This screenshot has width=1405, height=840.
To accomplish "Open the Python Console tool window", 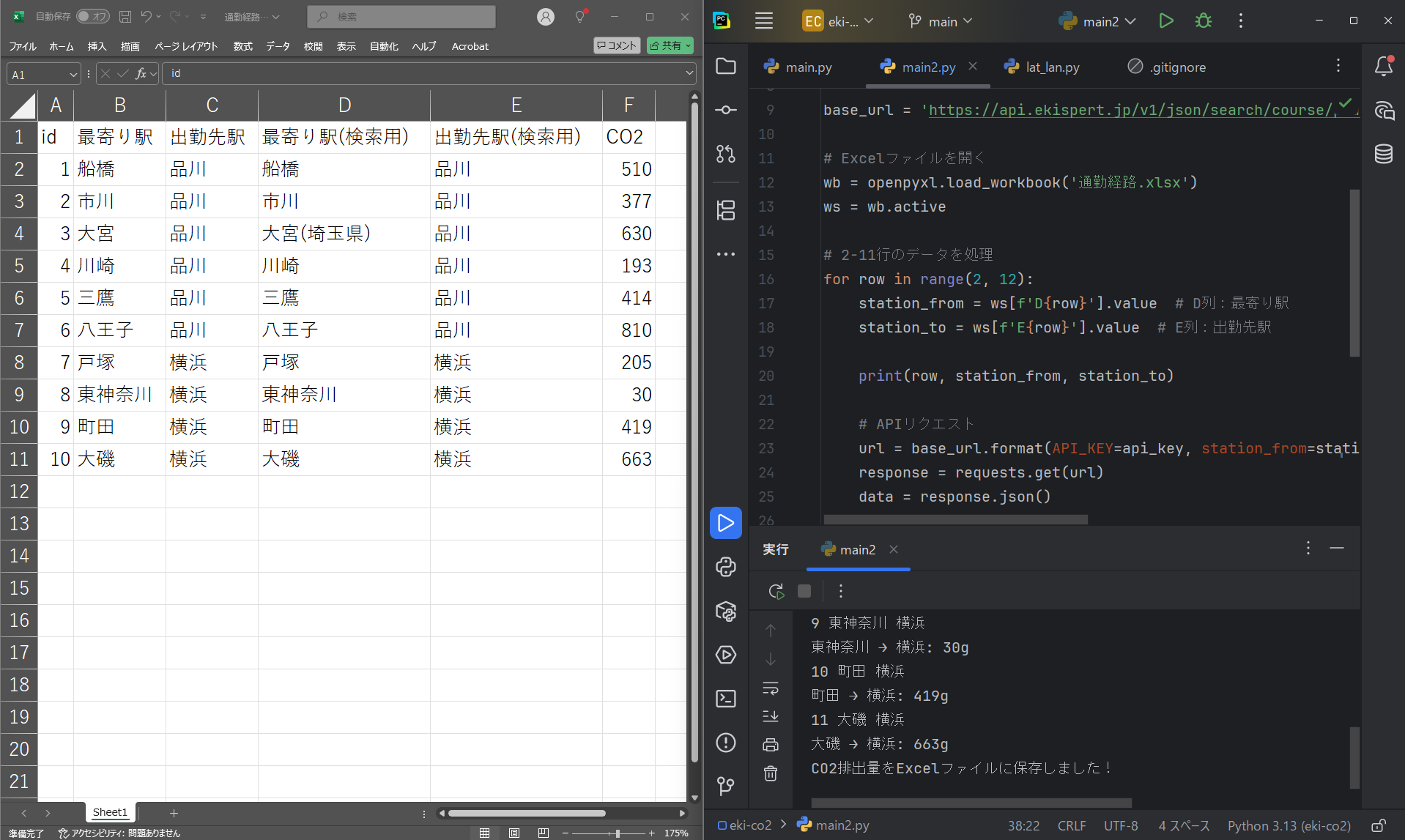I will pyautogui.click(x=725, y=567).
